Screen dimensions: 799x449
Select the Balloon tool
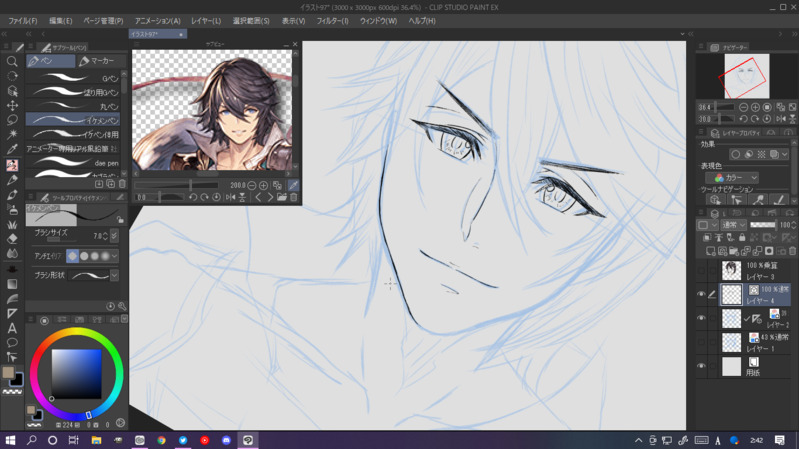tap(12, 342)
